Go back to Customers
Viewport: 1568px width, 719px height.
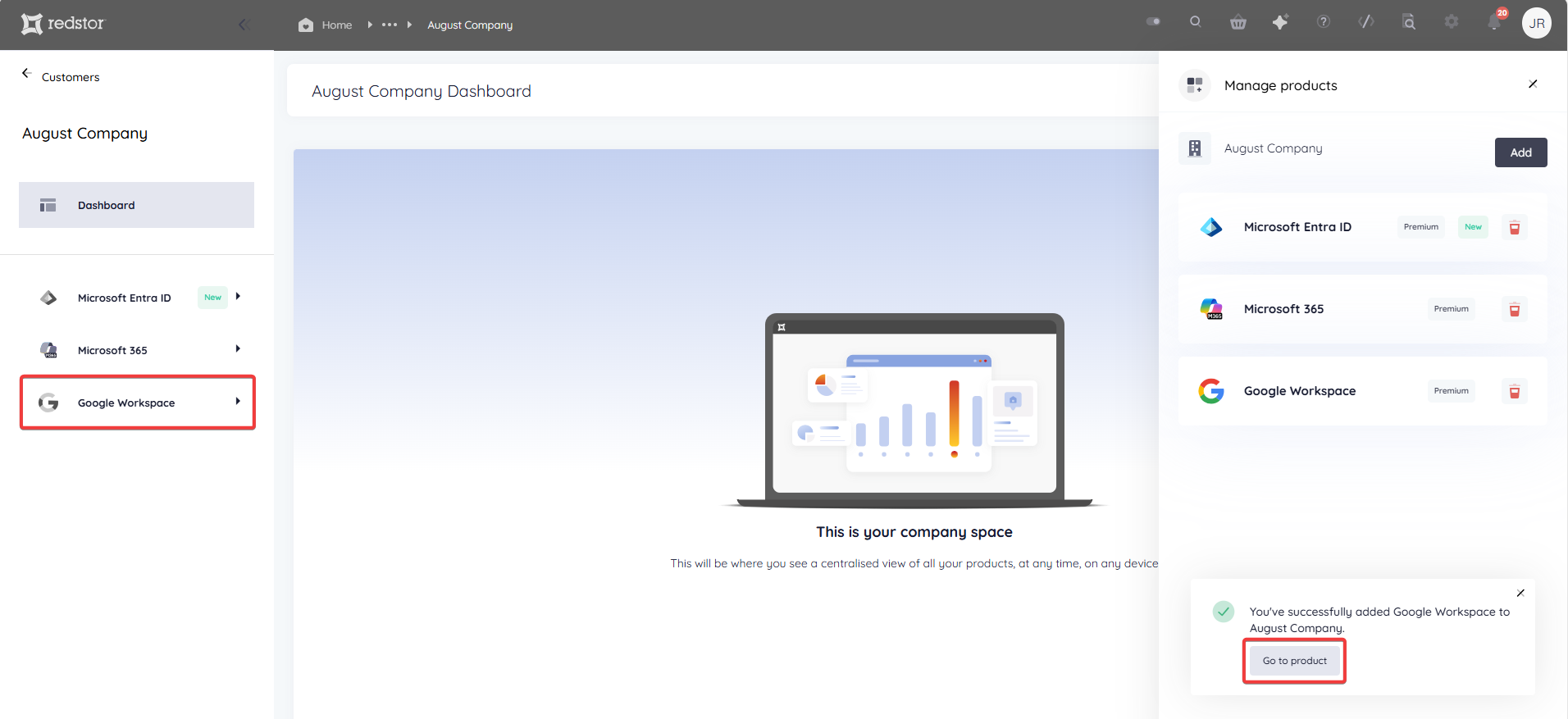(x=71, y=77)
